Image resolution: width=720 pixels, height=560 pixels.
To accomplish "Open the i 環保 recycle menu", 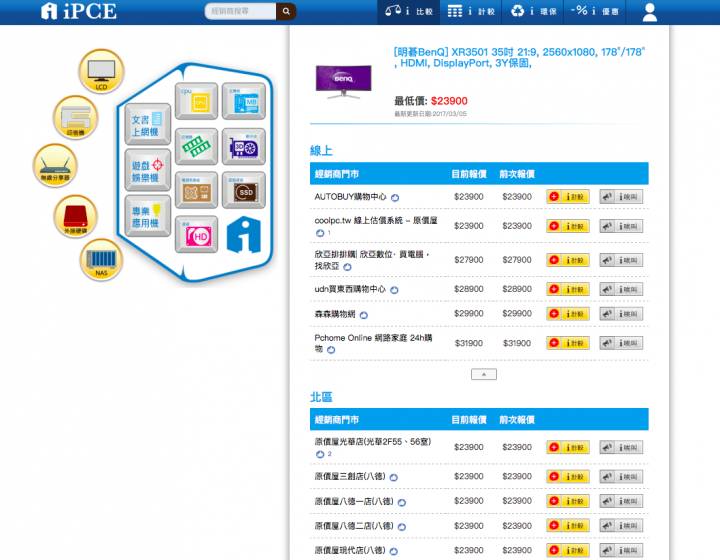I will click(533, 11).
